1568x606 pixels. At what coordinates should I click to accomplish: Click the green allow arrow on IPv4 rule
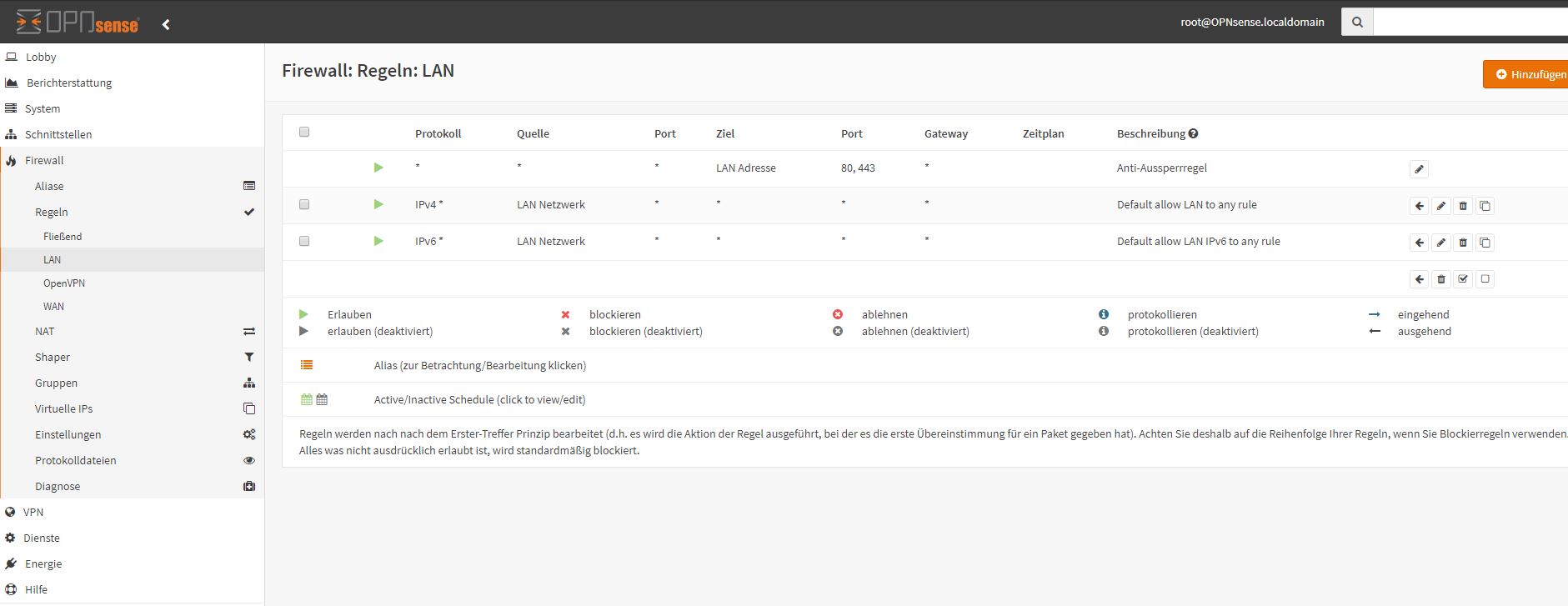click(x=378, y=204)
